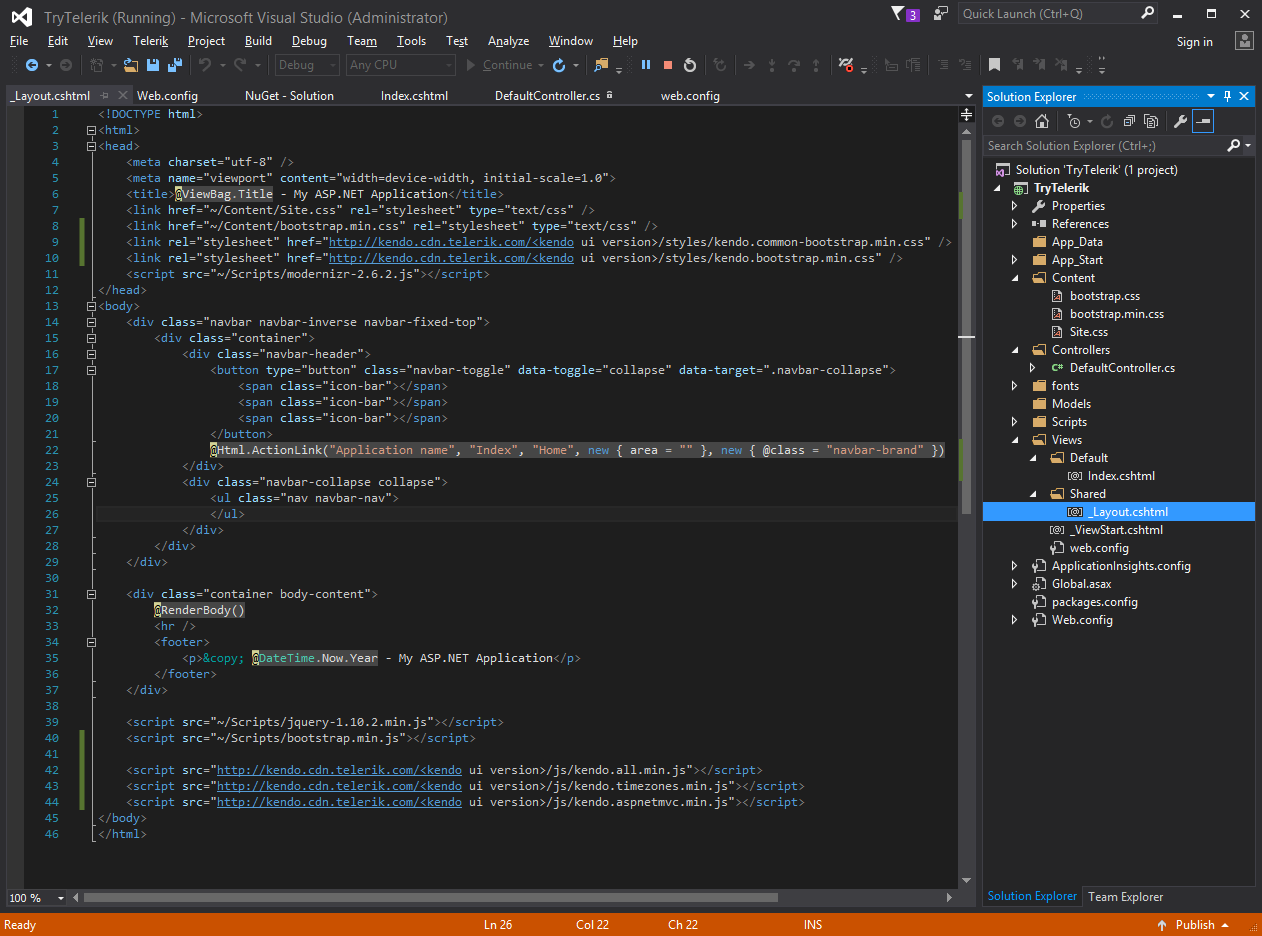Viewport: 1262px width, 936px height.
Task: Pause debugging with Break All button
Action: 646,65
